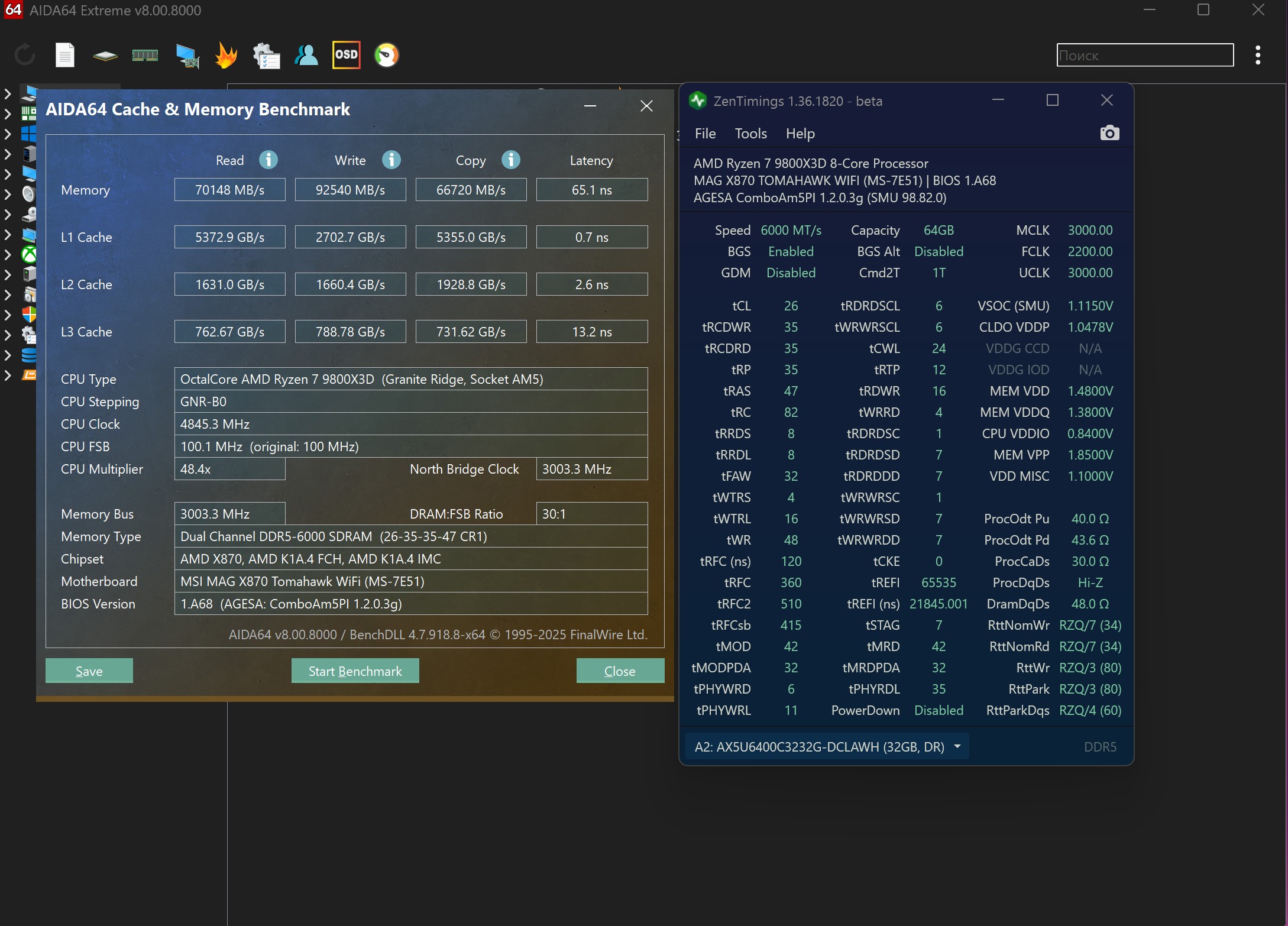Launch the flame stability test icon
This screenshot has width=1288, height=926.
point(226,56)
